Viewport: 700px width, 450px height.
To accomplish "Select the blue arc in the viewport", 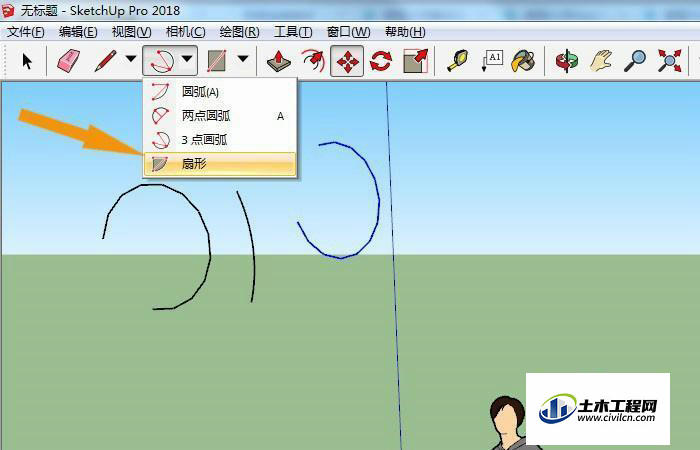I will pyautogui.click(x=379, y=201).
